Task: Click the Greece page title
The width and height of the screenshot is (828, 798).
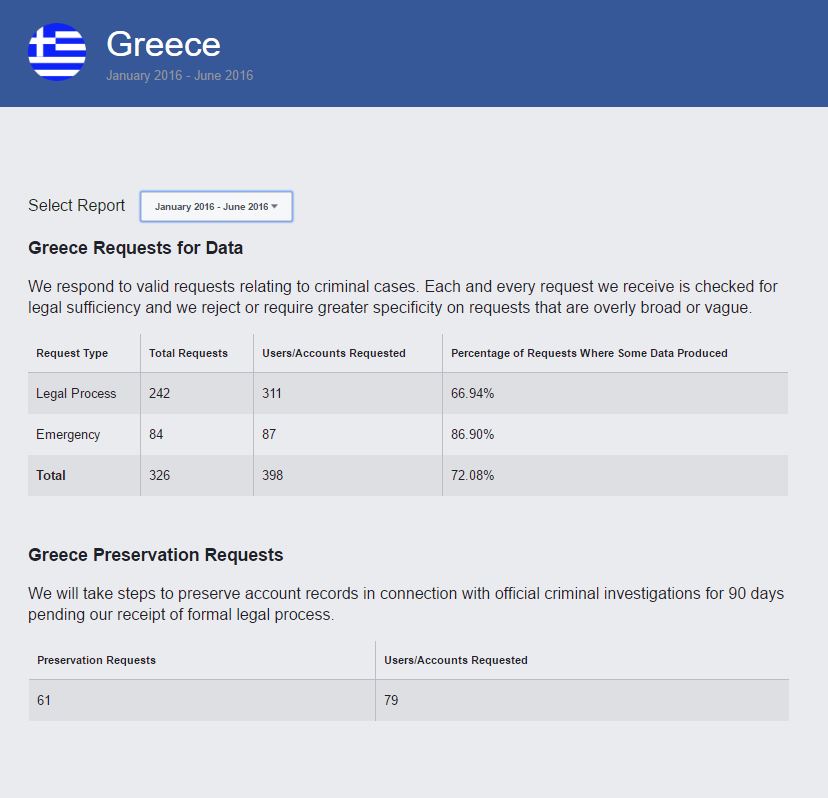Action: (x=163, y=44)
